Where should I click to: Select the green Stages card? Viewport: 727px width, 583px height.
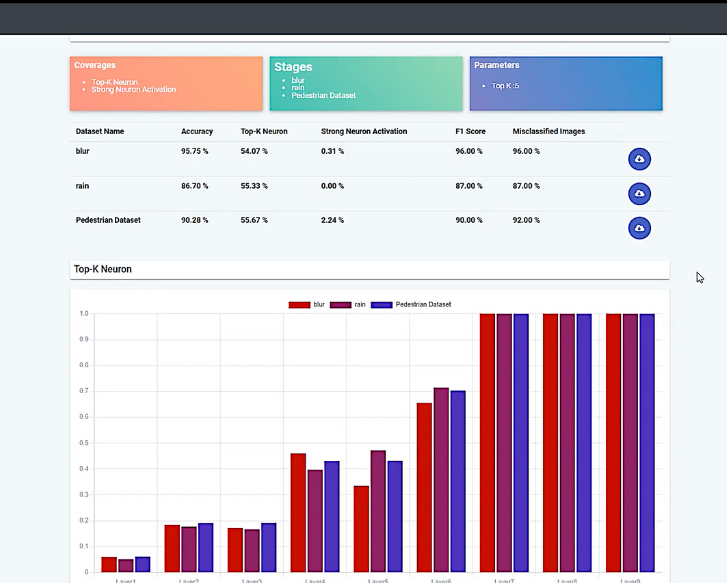[x=366, y=83]
